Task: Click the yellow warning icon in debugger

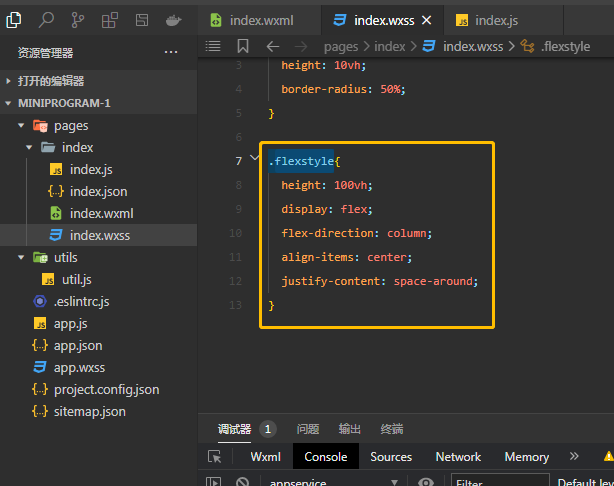Action: [x=609, y=456]
